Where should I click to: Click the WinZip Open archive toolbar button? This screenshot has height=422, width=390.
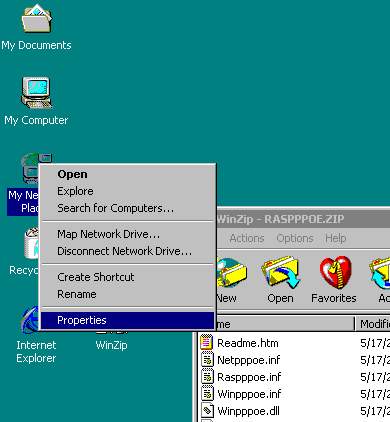click(x=280, y=279)
